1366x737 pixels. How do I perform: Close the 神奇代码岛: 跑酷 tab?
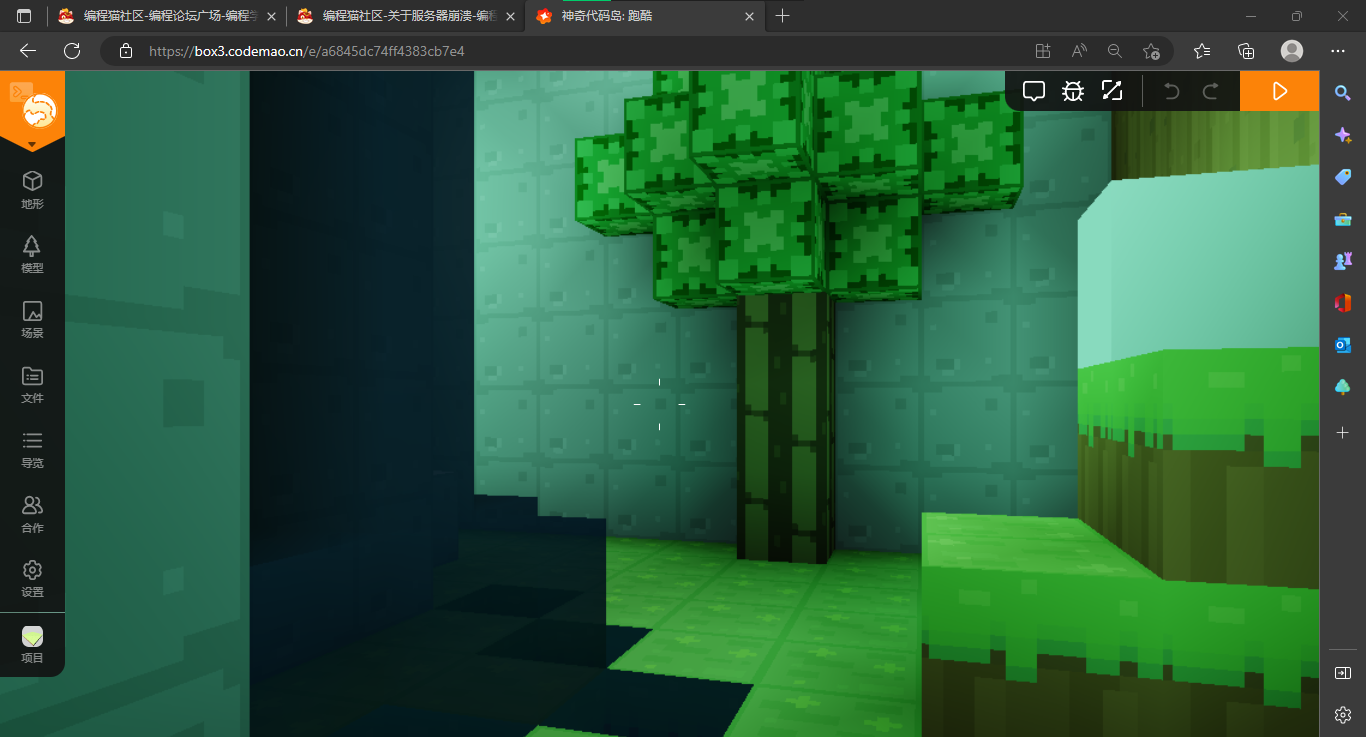[749, 16]
